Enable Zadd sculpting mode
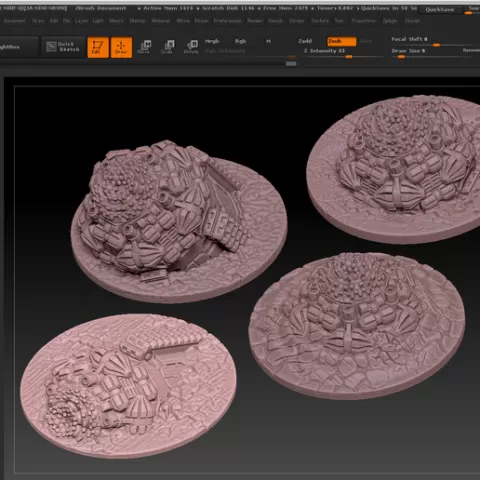This screenshot has height=480, width=480. (305, 41)
